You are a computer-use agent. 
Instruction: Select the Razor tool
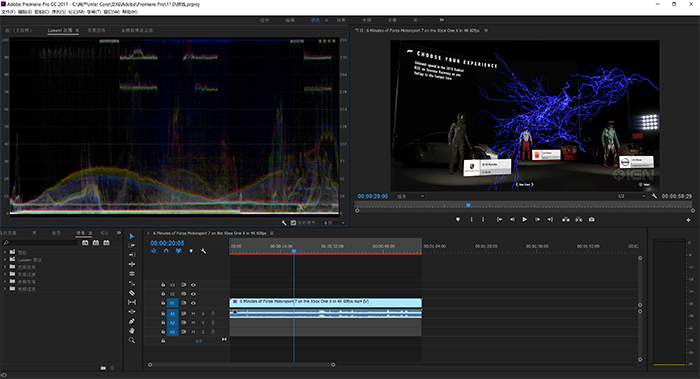132,293
